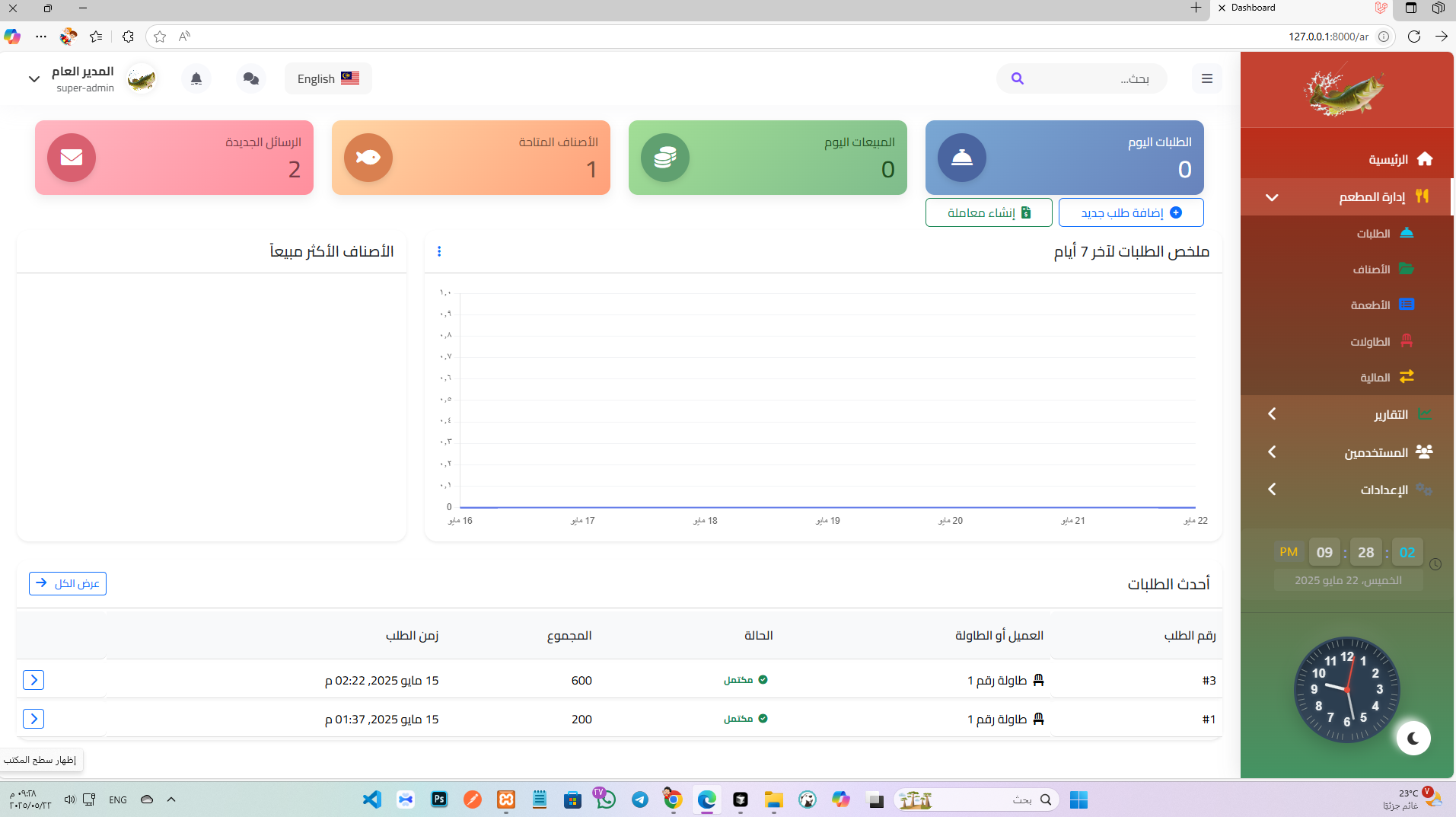Open messages via the chat bubbles icon
The height and width of the screenshot is (817, 1456).
click(250, 78)
